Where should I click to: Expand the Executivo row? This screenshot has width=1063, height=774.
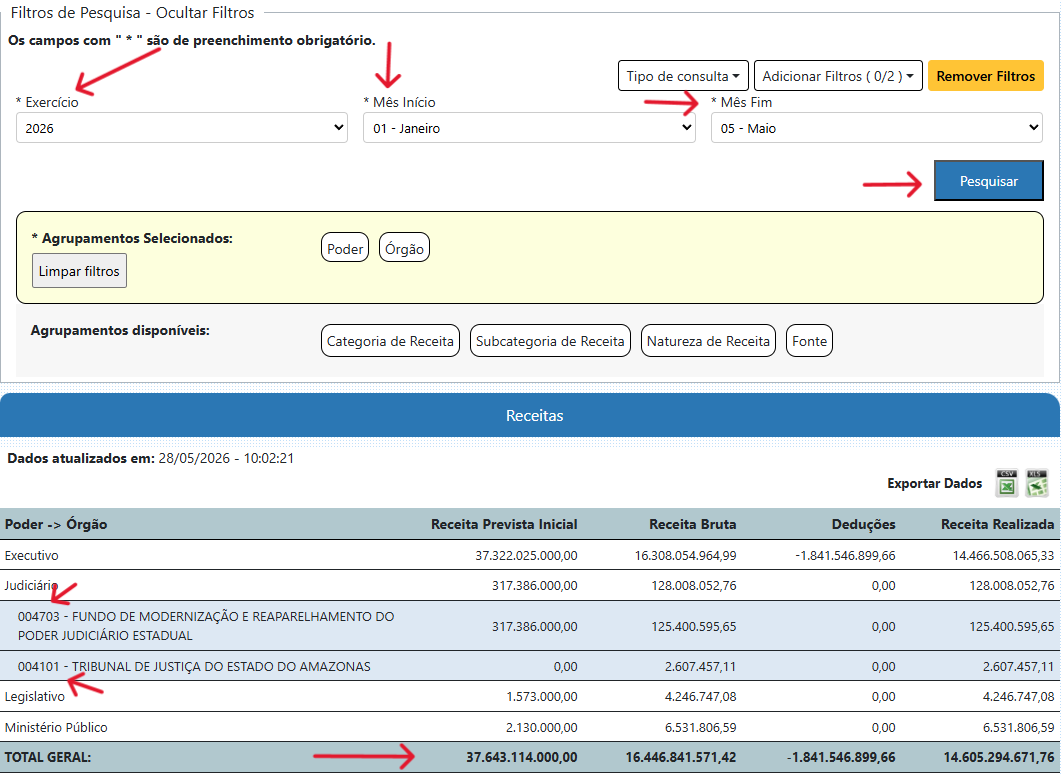(x=31, y=555)
